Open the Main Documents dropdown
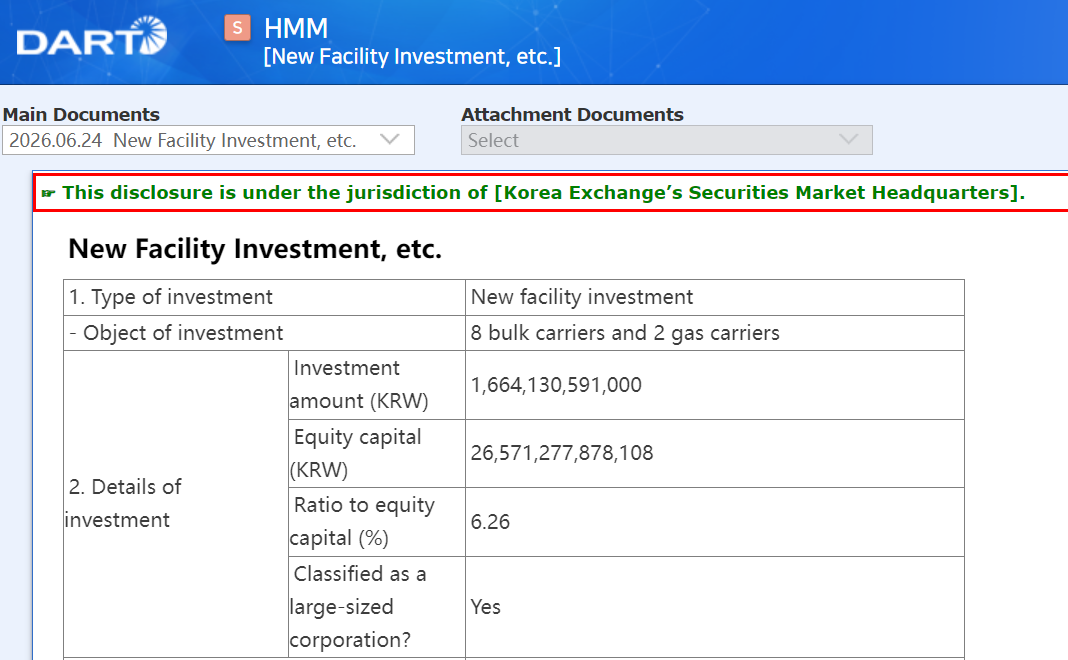 click(x=208, y=140)
